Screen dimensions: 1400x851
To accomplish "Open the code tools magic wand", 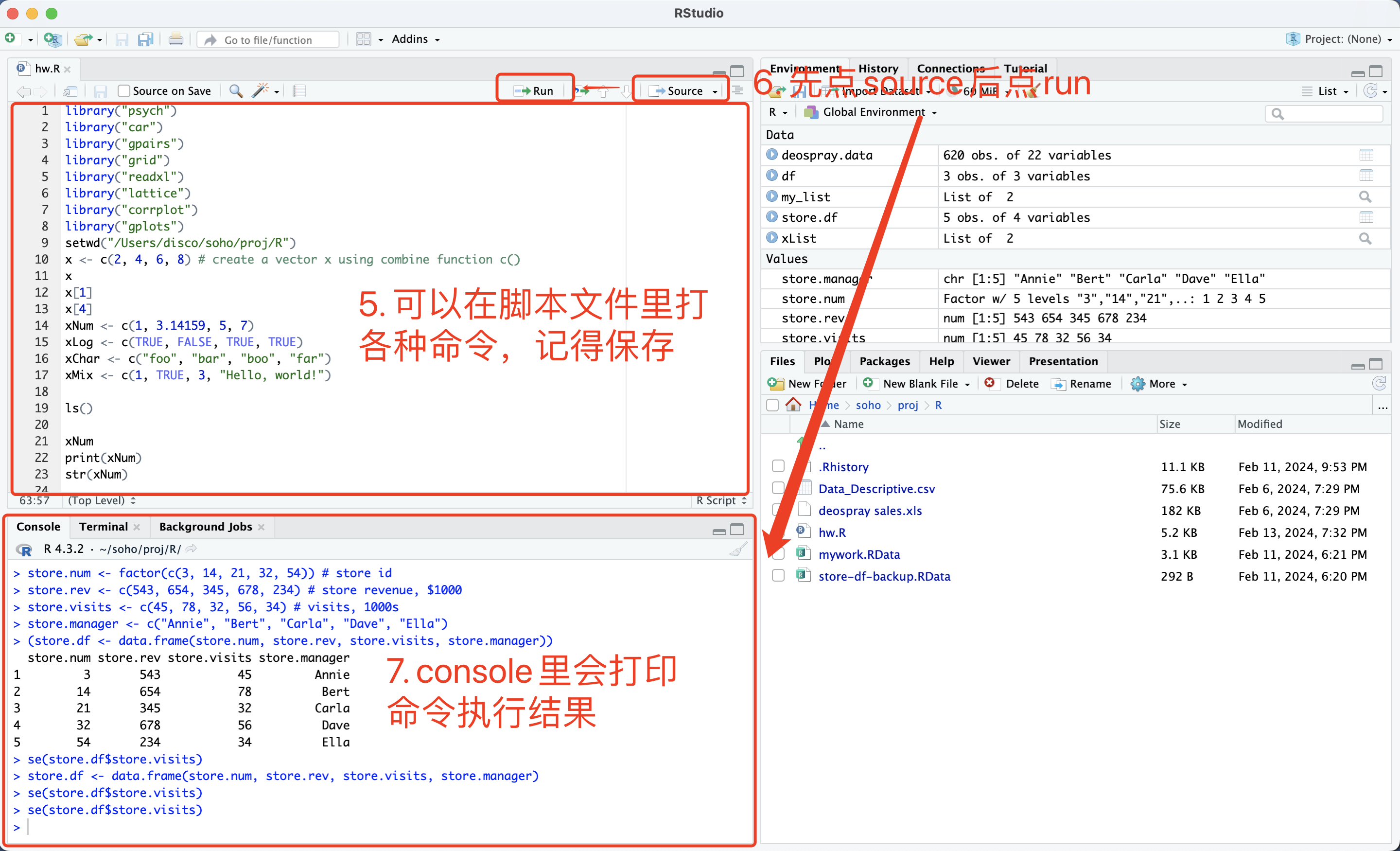I will (x=260, y=91).
